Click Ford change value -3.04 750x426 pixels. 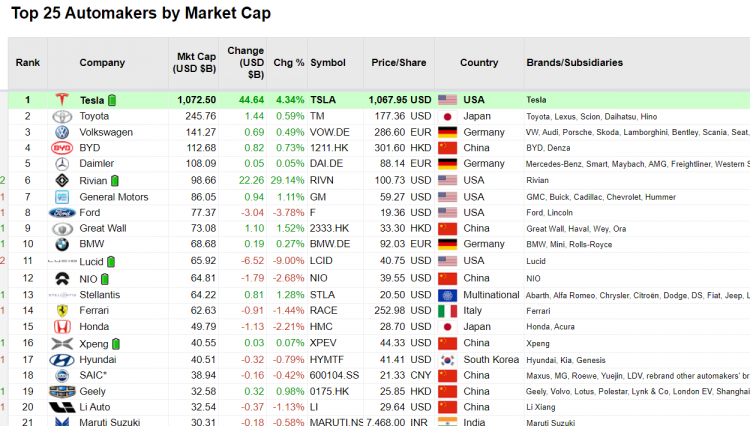pyautogui.click(x=252, y=213)
